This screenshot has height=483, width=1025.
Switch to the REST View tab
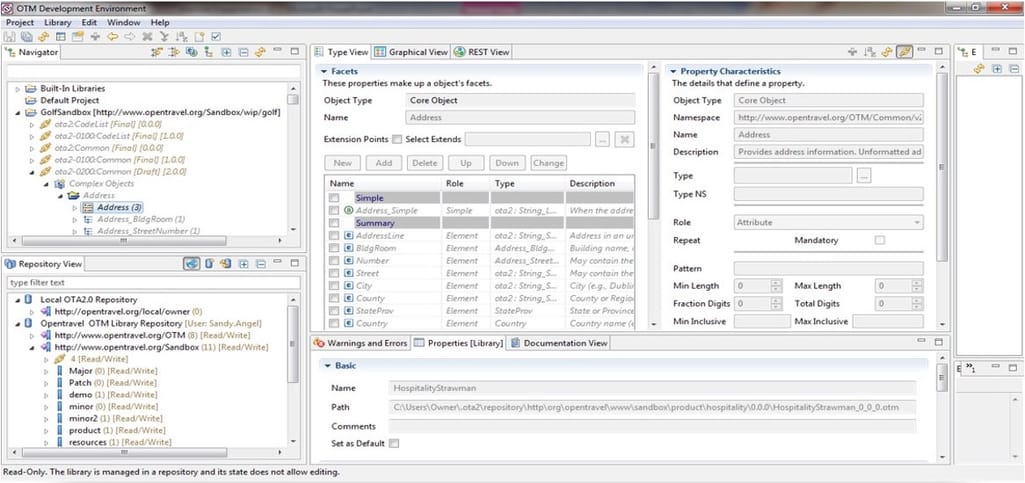coord(482,52)
